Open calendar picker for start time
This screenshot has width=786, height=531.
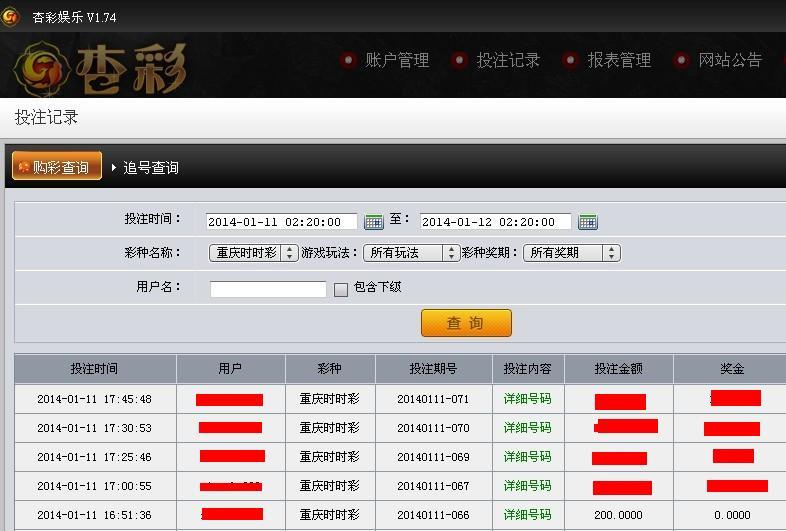tap(373, 221)
